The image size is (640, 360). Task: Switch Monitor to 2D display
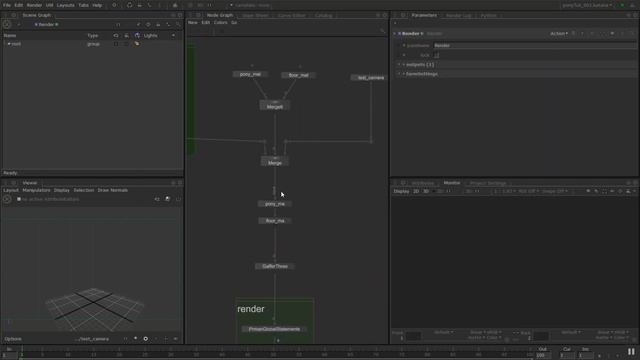[416, 191]
